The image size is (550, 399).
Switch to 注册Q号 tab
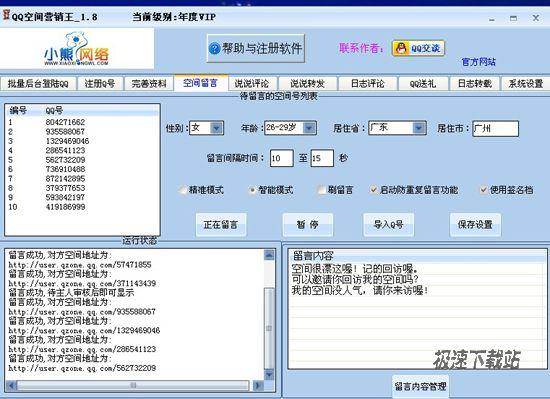(x=100, y=83)
